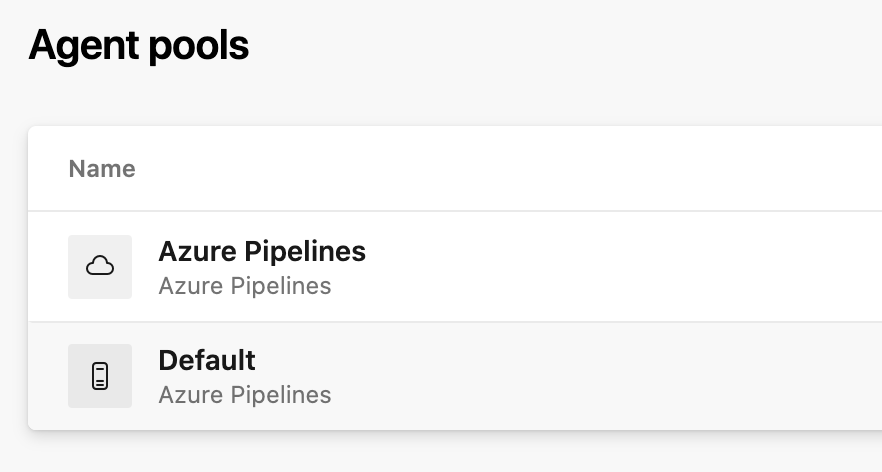Click the device icon beside the Default pool
882x472 pixels.
click(x=100, y=376)
